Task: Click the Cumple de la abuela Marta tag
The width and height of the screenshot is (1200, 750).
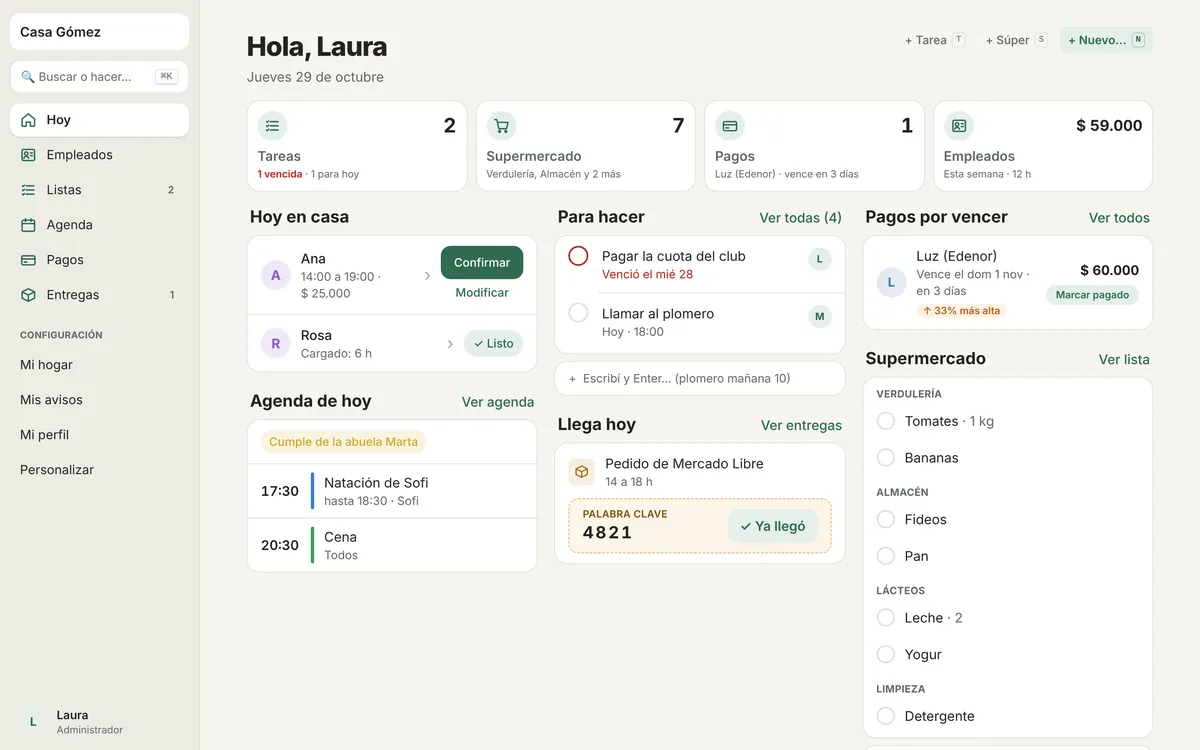Action: click(x=344, y=442)
